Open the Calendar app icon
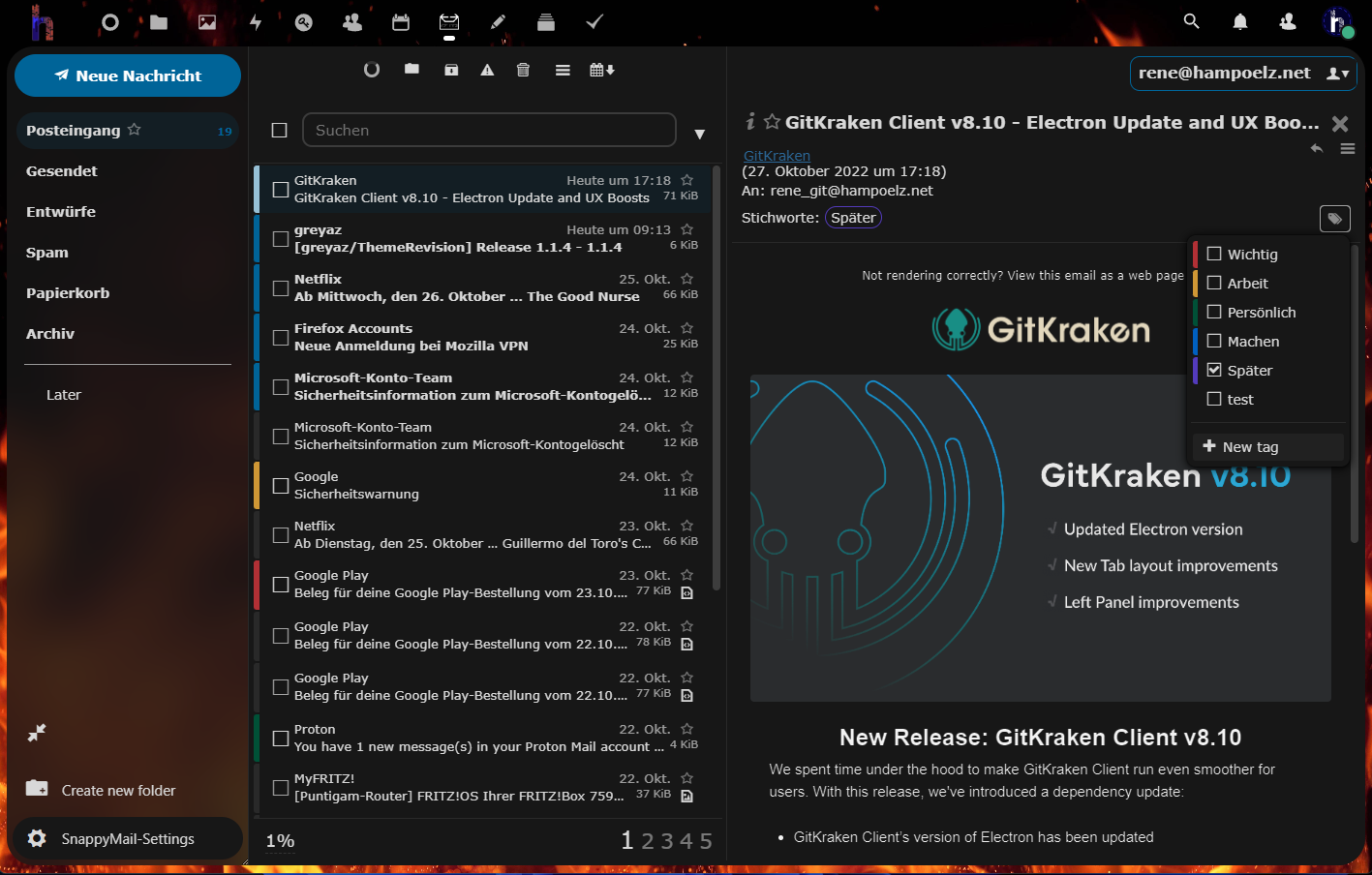This screenshot has height=875, width=1372. (x=401, y=22)
